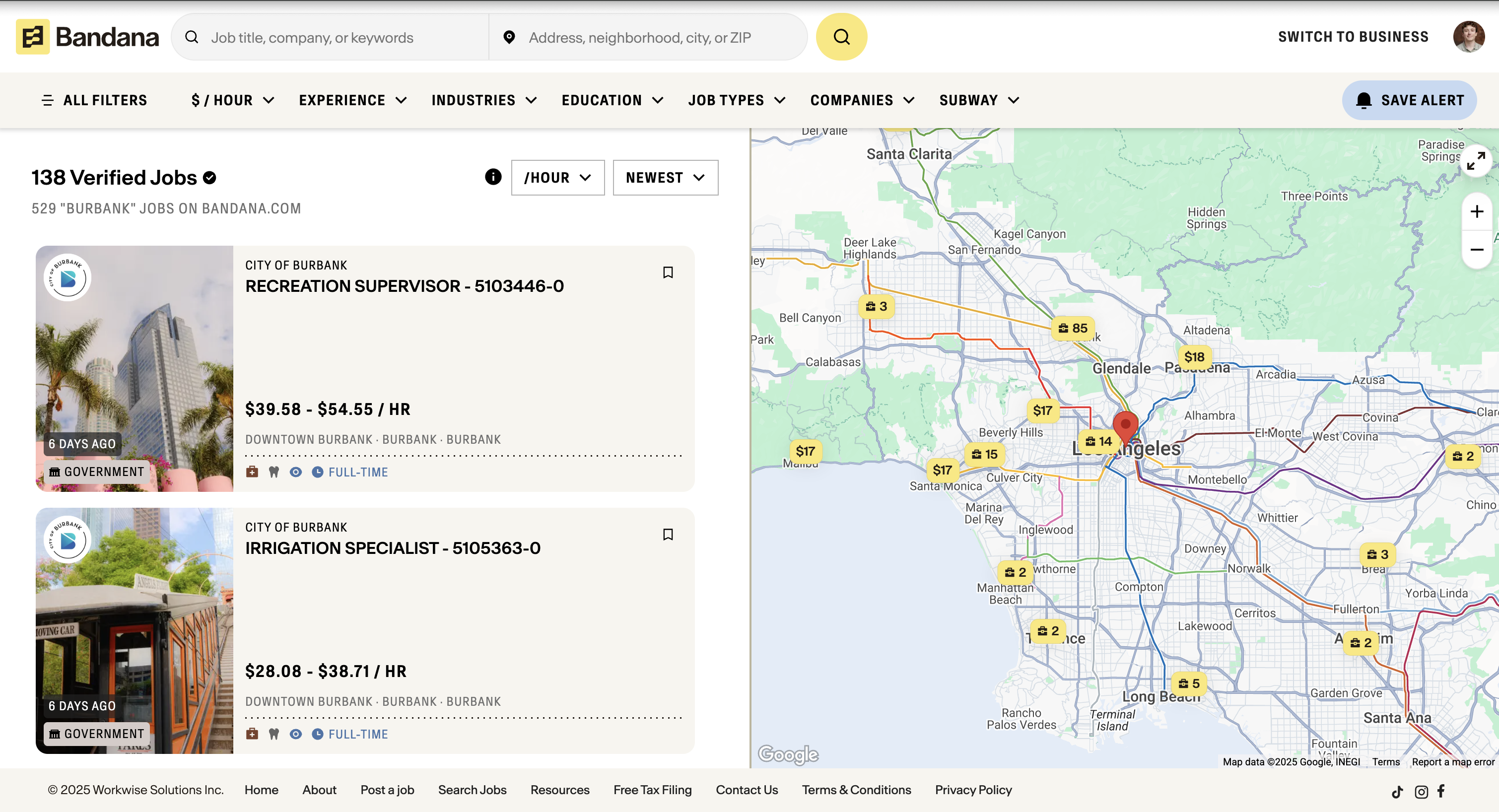Viewport: 1499px width, 812px height.
Task: Bookmark the Recreation Supervisor job
Action: (x=668, y=272)
